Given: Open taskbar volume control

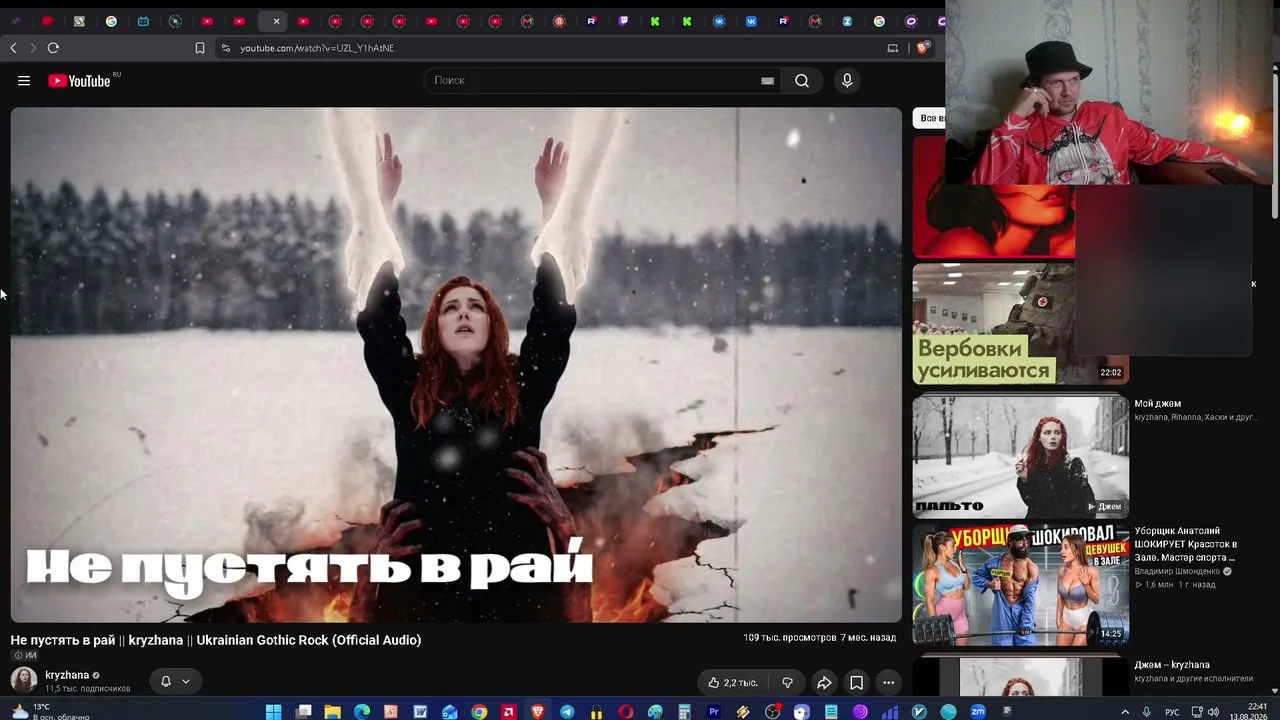Looking at the screenshot, I should pyautogui.click(x=1213, y=712).
